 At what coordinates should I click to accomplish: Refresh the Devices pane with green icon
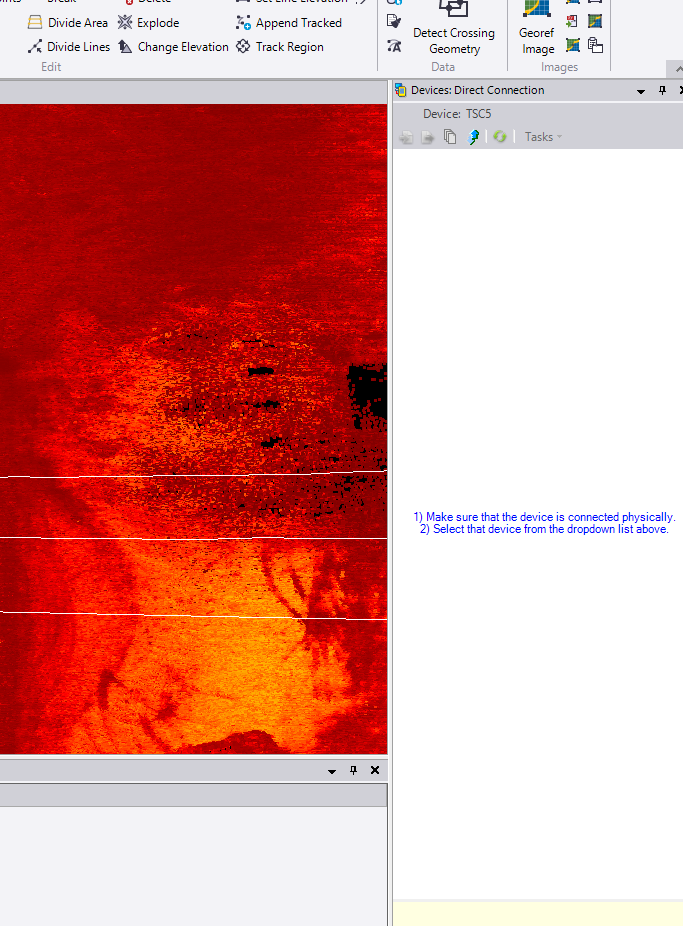[x=500, y=137]
